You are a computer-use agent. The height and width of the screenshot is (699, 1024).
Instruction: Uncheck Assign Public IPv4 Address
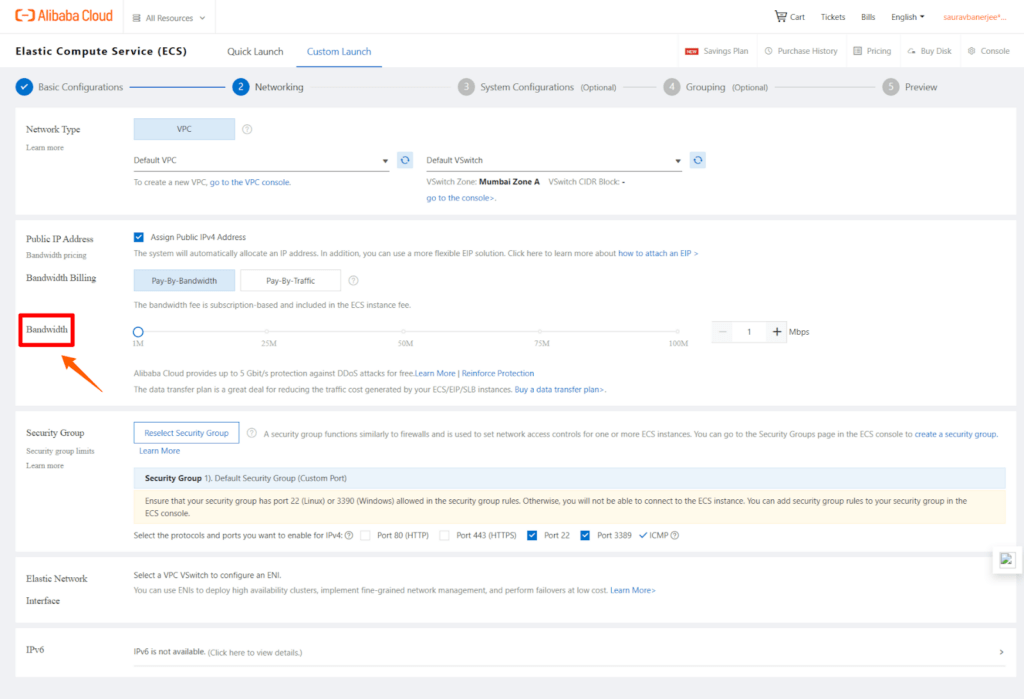pyautogui.click(x=137, y=237)
